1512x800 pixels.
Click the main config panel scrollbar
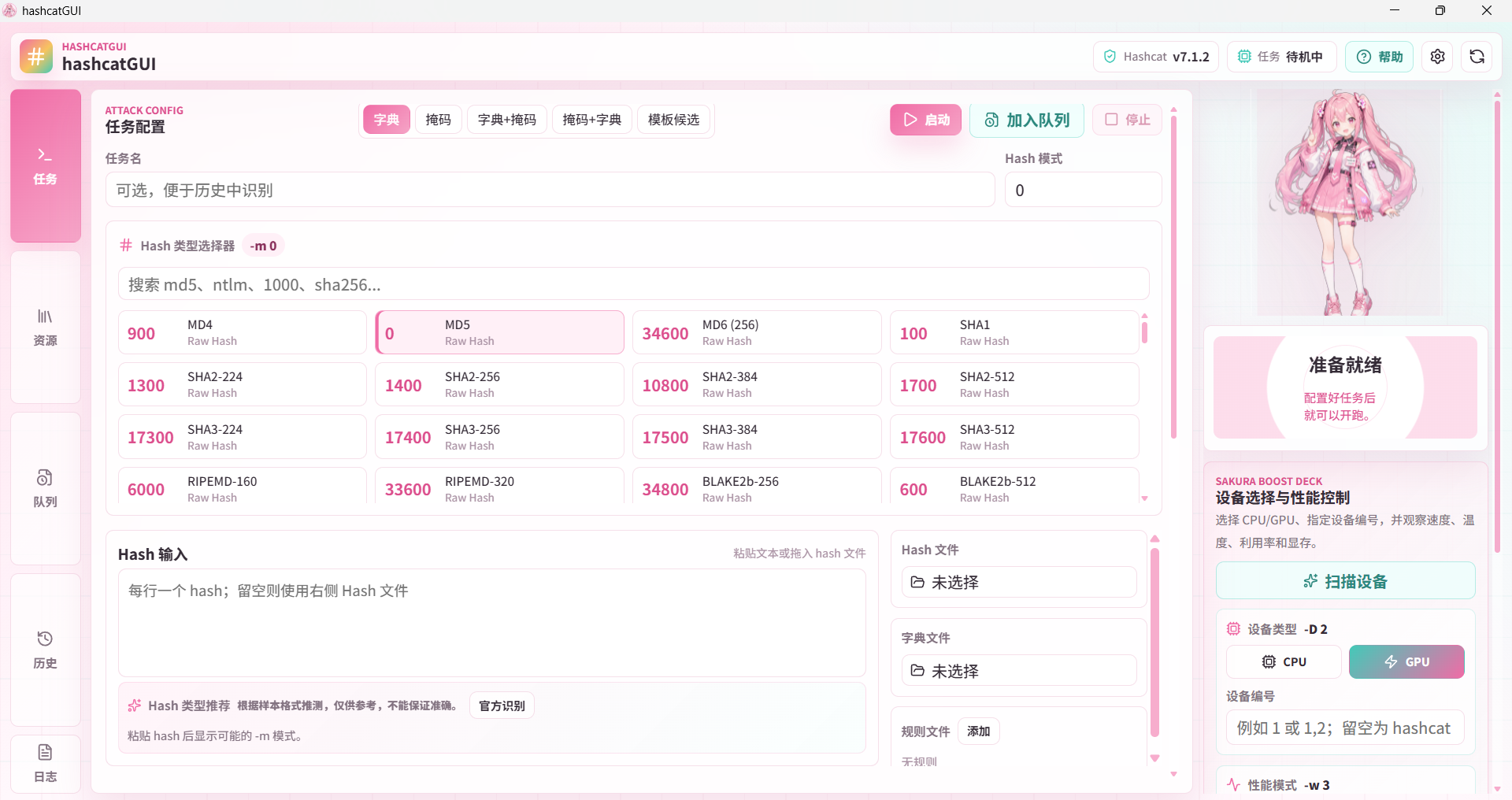pyautogui.click(x=1173, y=277)
